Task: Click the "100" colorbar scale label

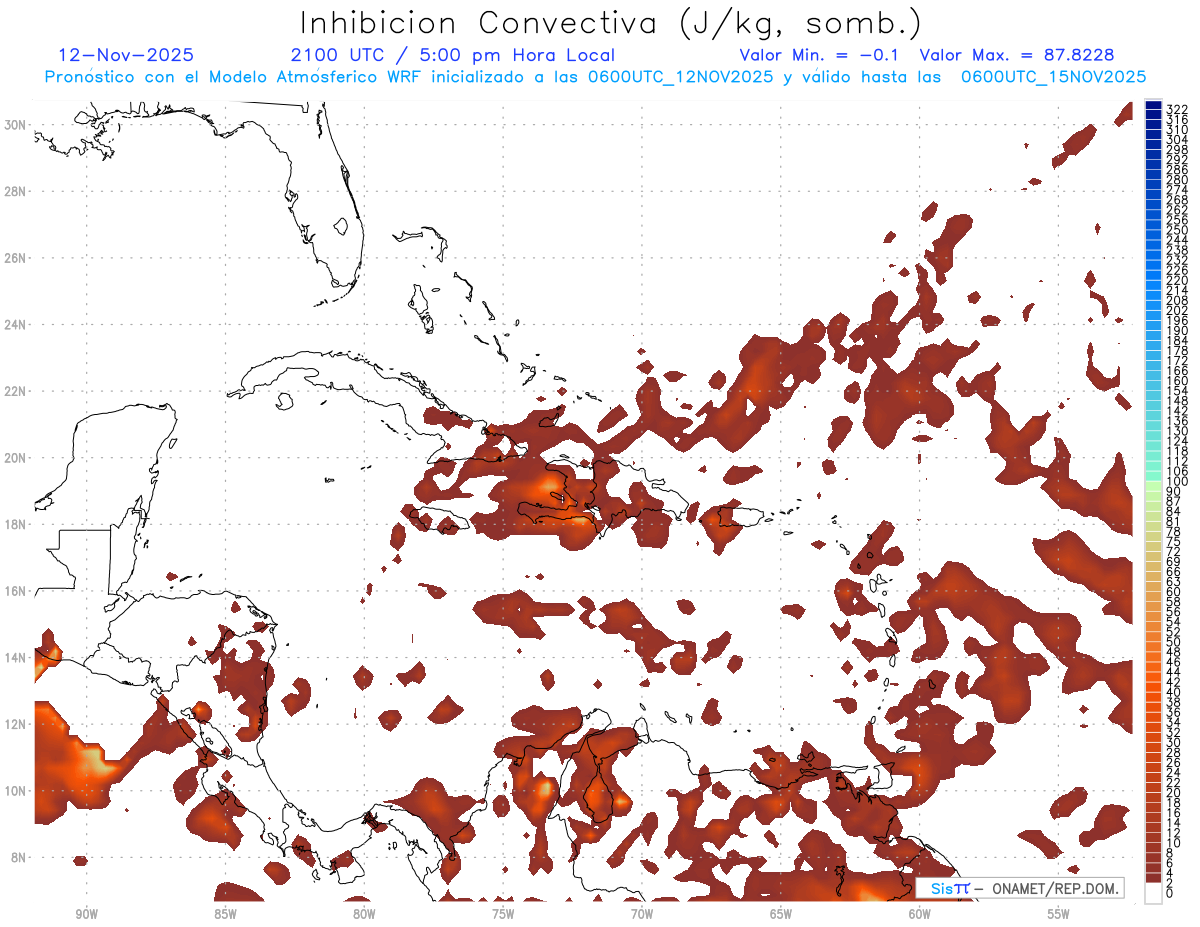Action: pos(1176,482)
